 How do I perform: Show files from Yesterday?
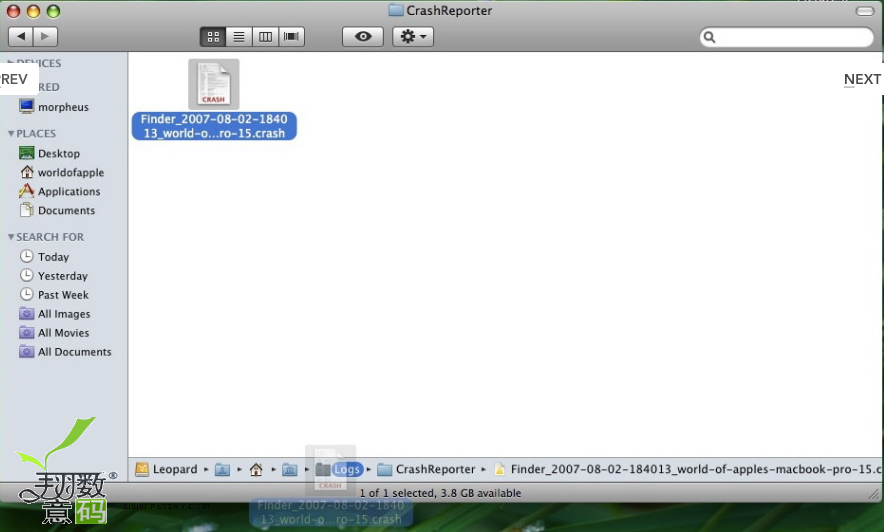[64, 276]
